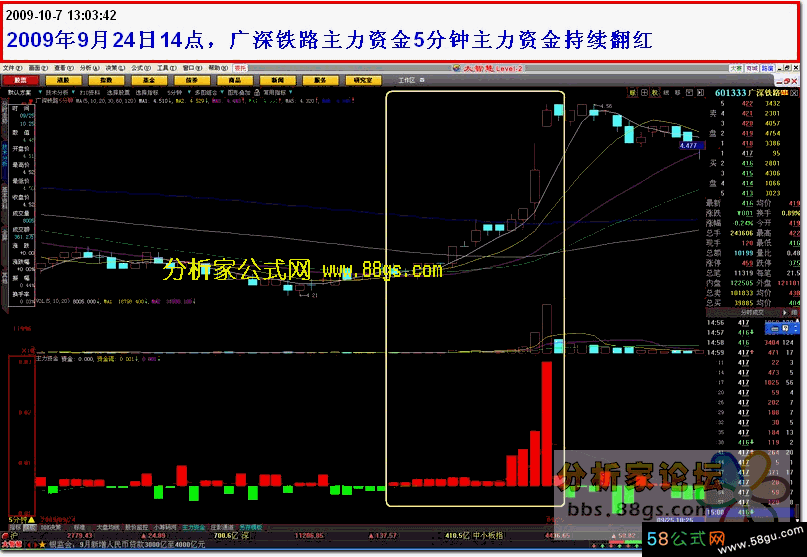Open the 文件 menu

coord(12,68)
